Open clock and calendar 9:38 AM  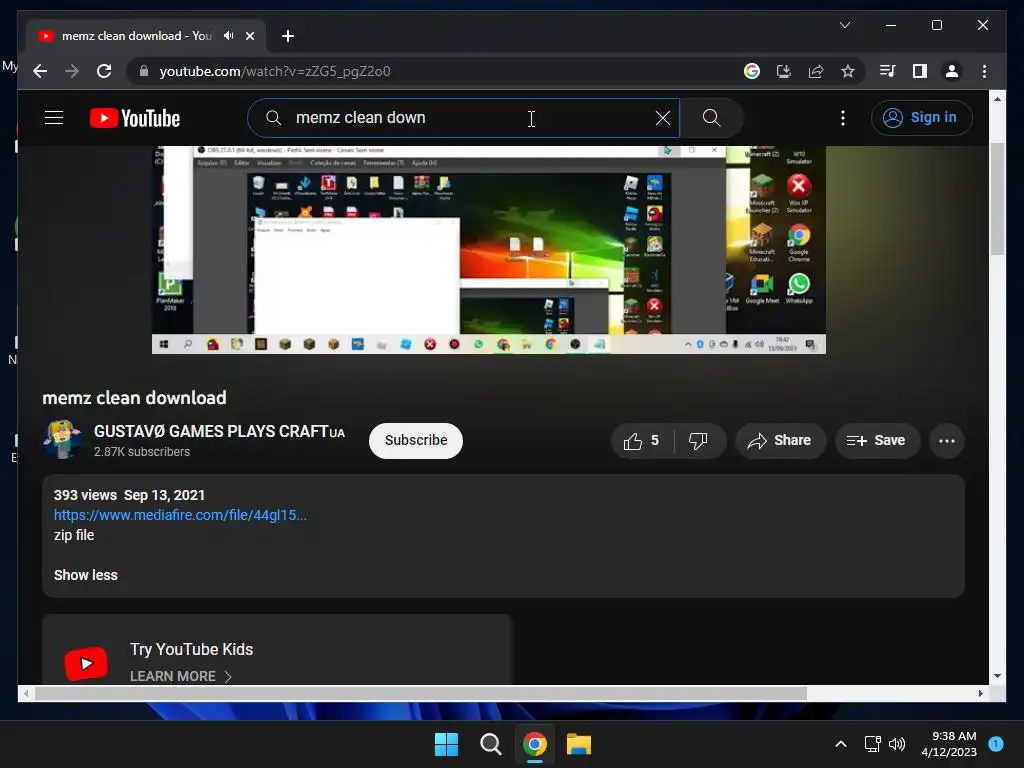pos(949,744)
